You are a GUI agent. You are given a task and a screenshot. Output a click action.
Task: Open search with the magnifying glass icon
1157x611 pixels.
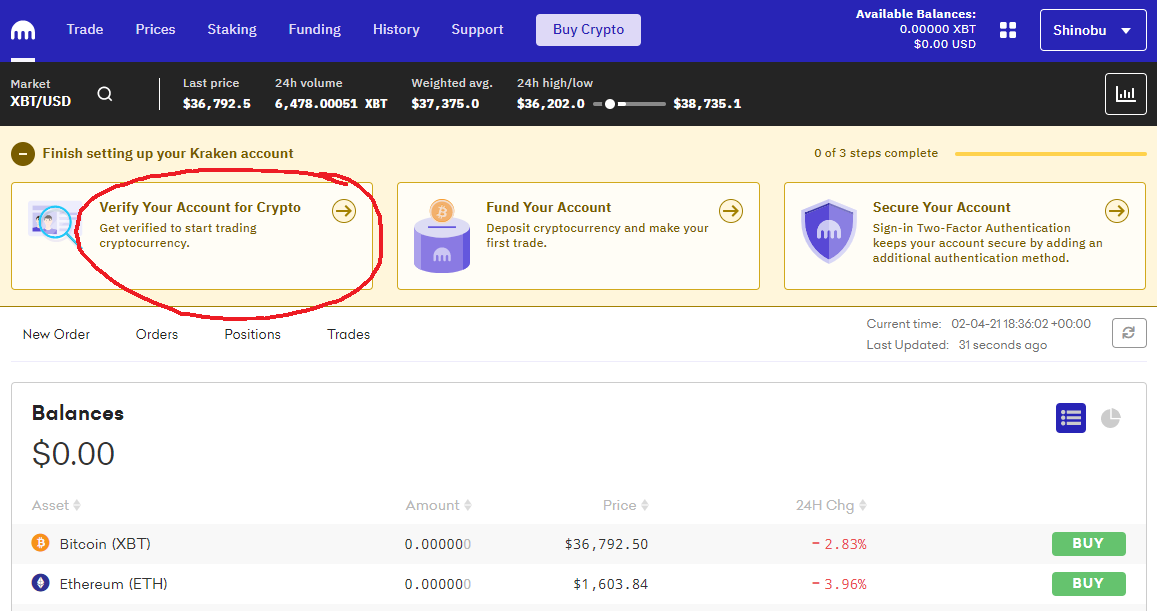tap(104, 92)
